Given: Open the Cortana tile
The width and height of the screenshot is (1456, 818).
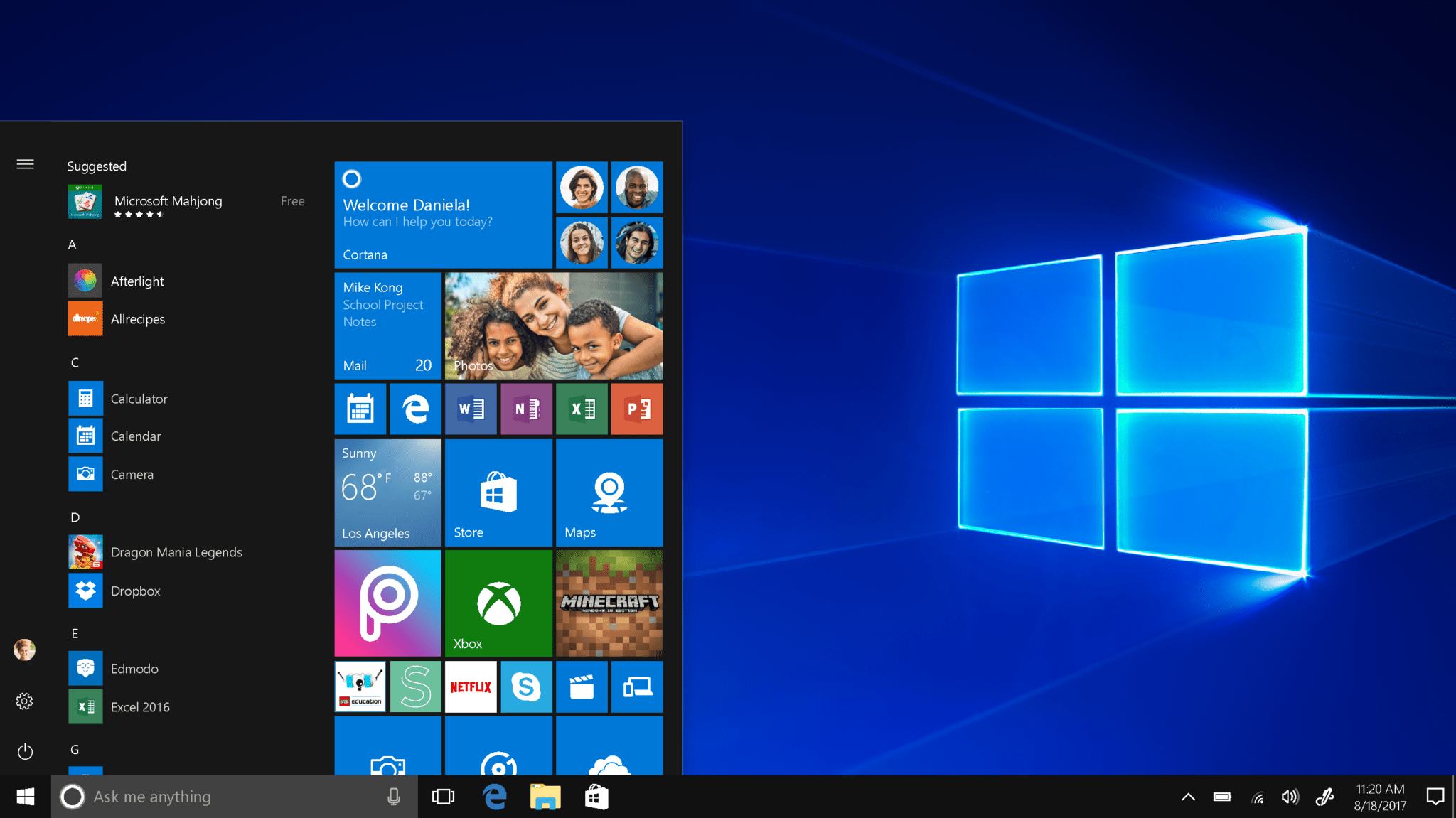Looking at the screenshot, I should click(x=444, y=213).
